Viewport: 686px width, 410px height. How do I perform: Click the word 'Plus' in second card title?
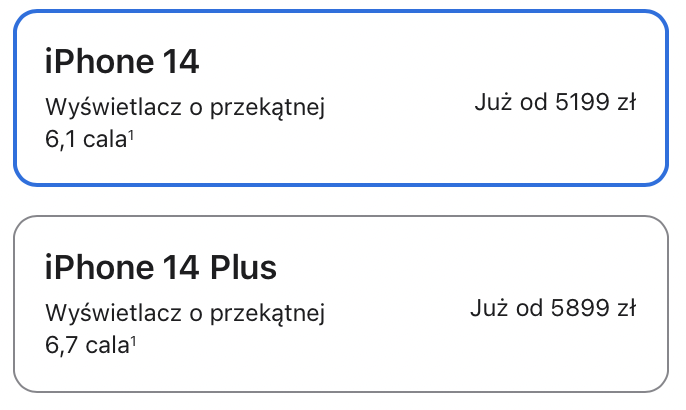coord(243,267)
